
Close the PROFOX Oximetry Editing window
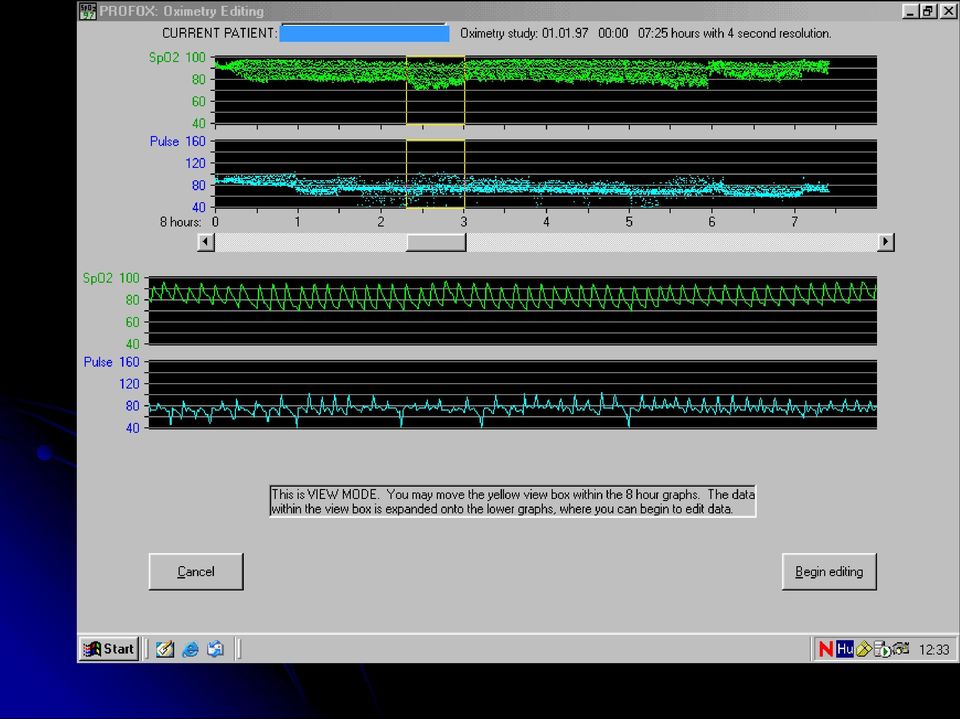click(x=947, y=11)
